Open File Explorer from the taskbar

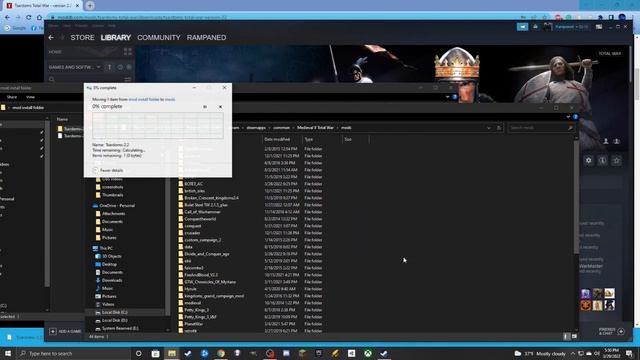coord(172,353)
